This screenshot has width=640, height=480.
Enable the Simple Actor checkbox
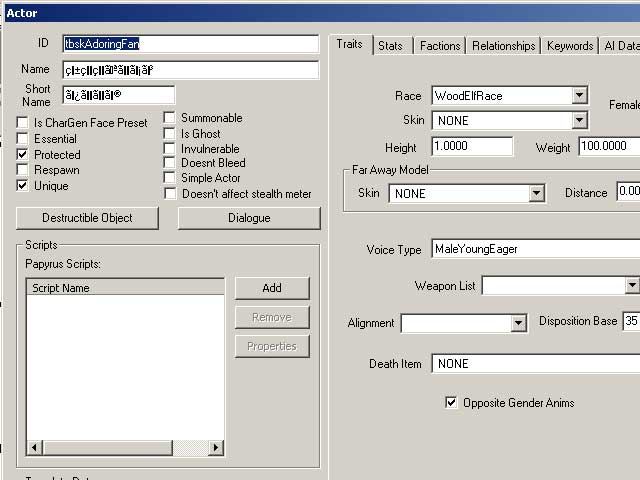tap(169, 178)
